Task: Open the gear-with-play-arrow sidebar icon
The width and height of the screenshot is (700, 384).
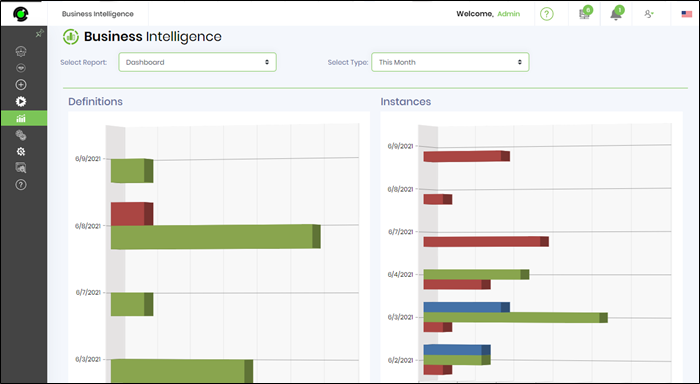Action: 21,101
